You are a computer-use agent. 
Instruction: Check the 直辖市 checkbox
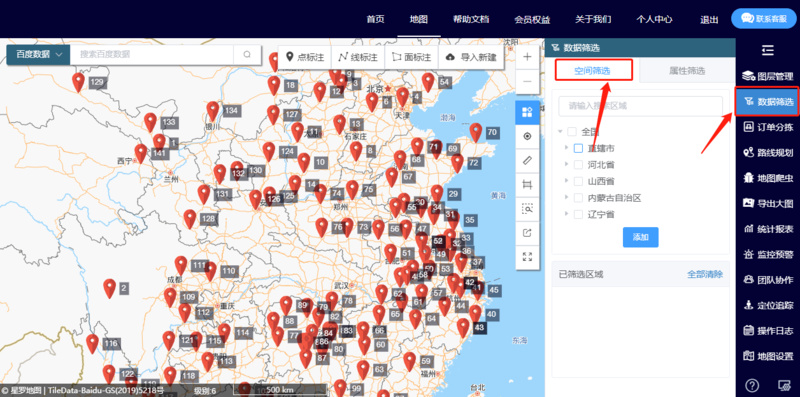[x=578, y=148]
